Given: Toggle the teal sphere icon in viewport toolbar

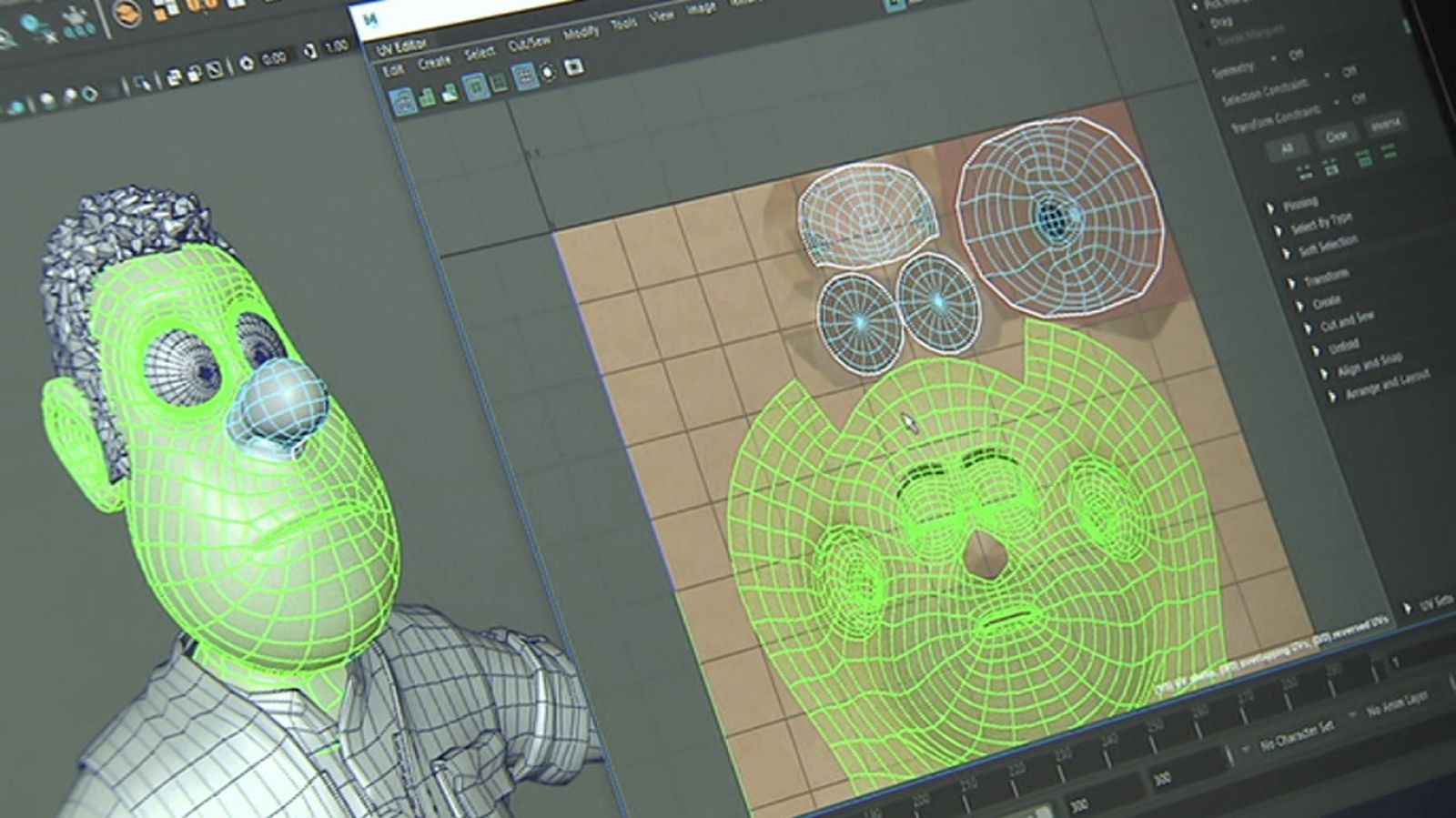Looking at the screenshot, I should [18, 107].
